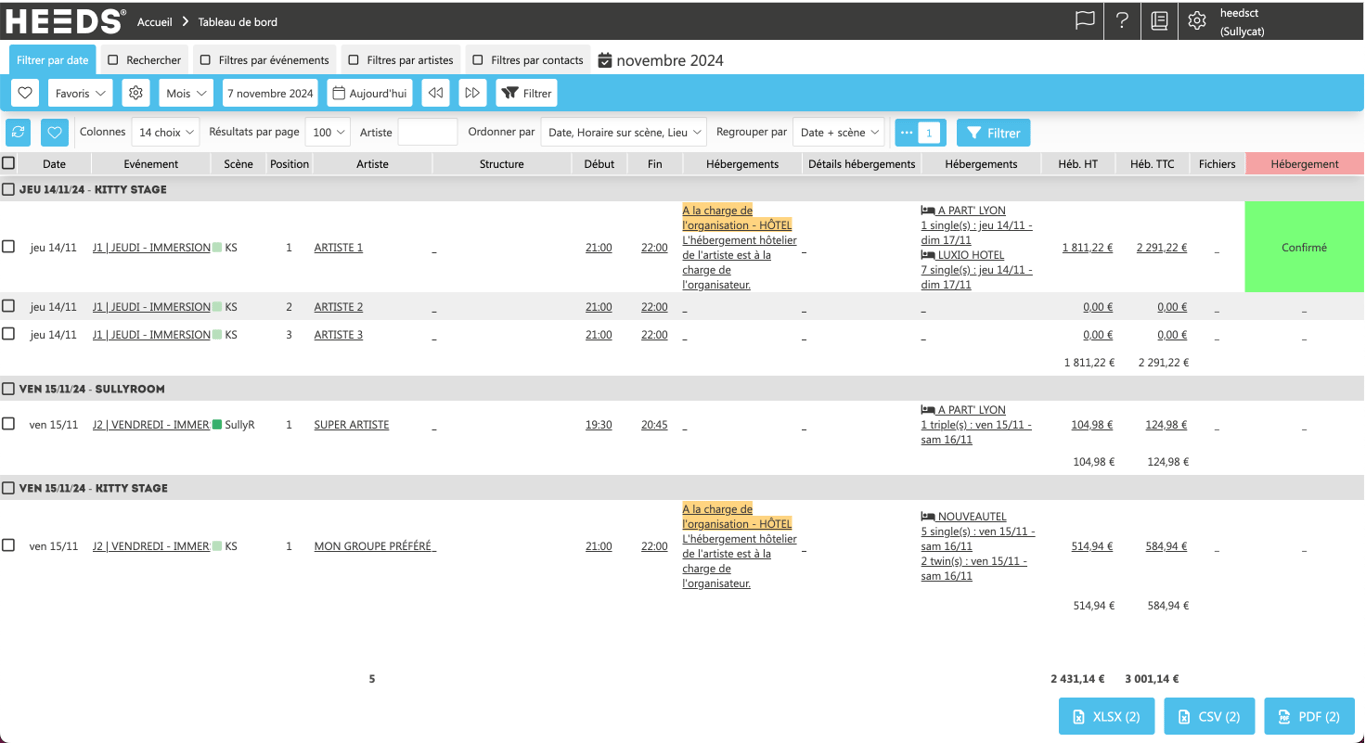
Task: Open the Filtres par événements tab
Action: (265, 60)
